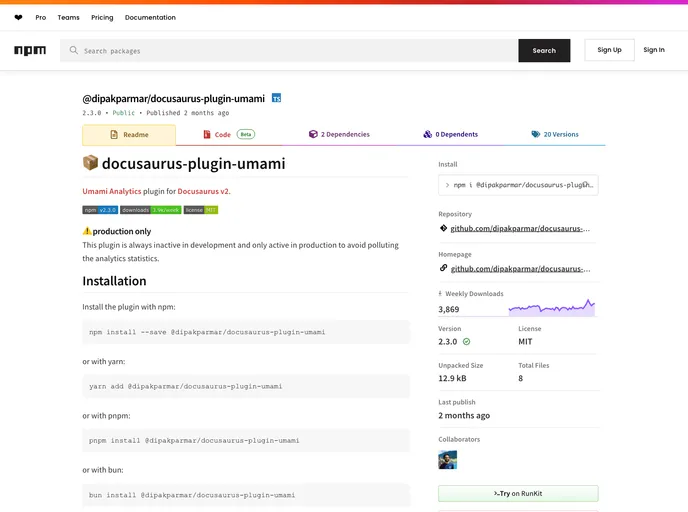Open the Homepage github.com link
Image resolution: width=688 pixels, height=512 pixels.
520,269
